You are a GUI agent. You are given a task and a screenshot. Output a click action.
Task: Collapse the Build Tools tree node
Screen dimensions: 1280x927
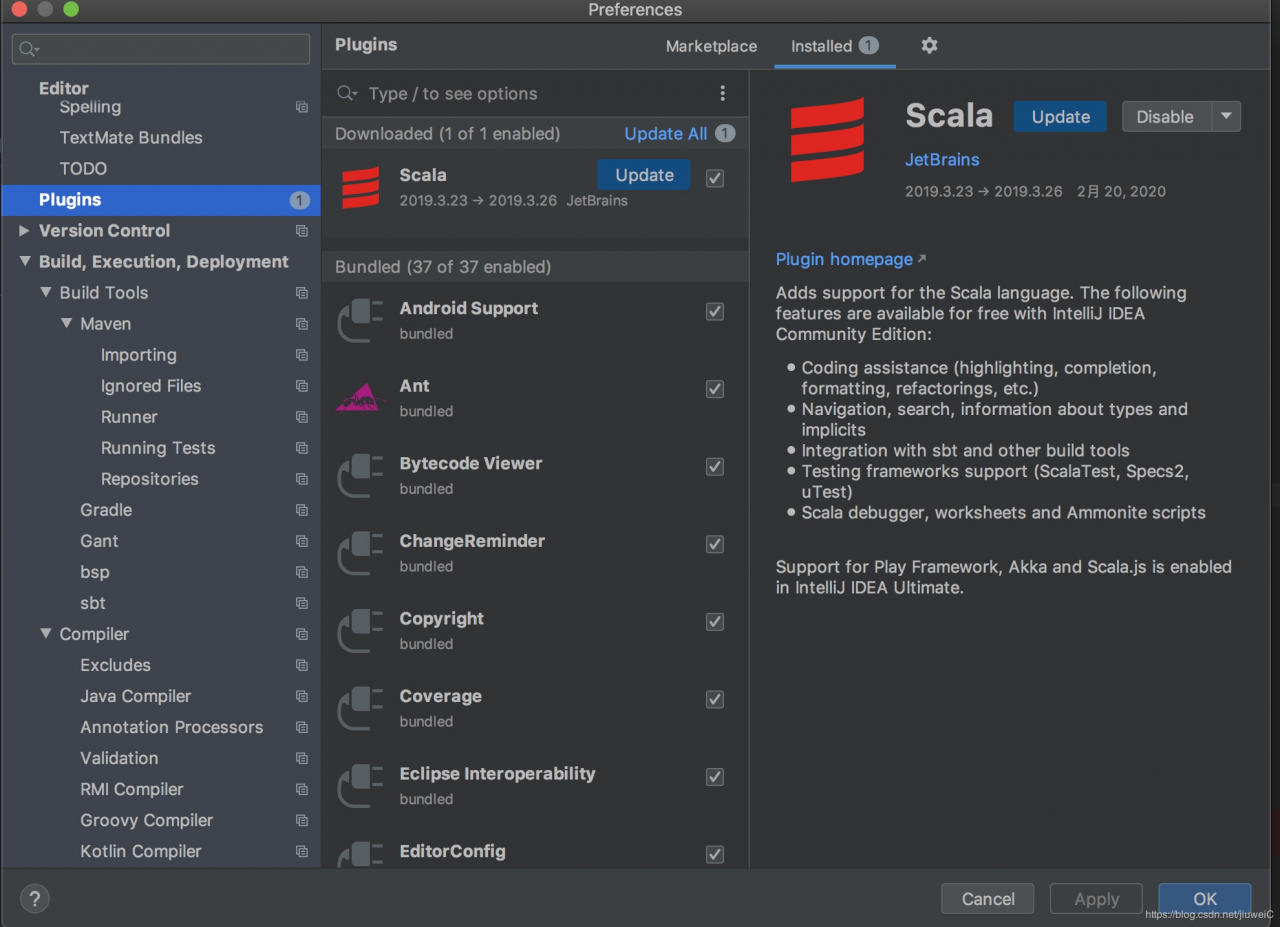point(45,293)
